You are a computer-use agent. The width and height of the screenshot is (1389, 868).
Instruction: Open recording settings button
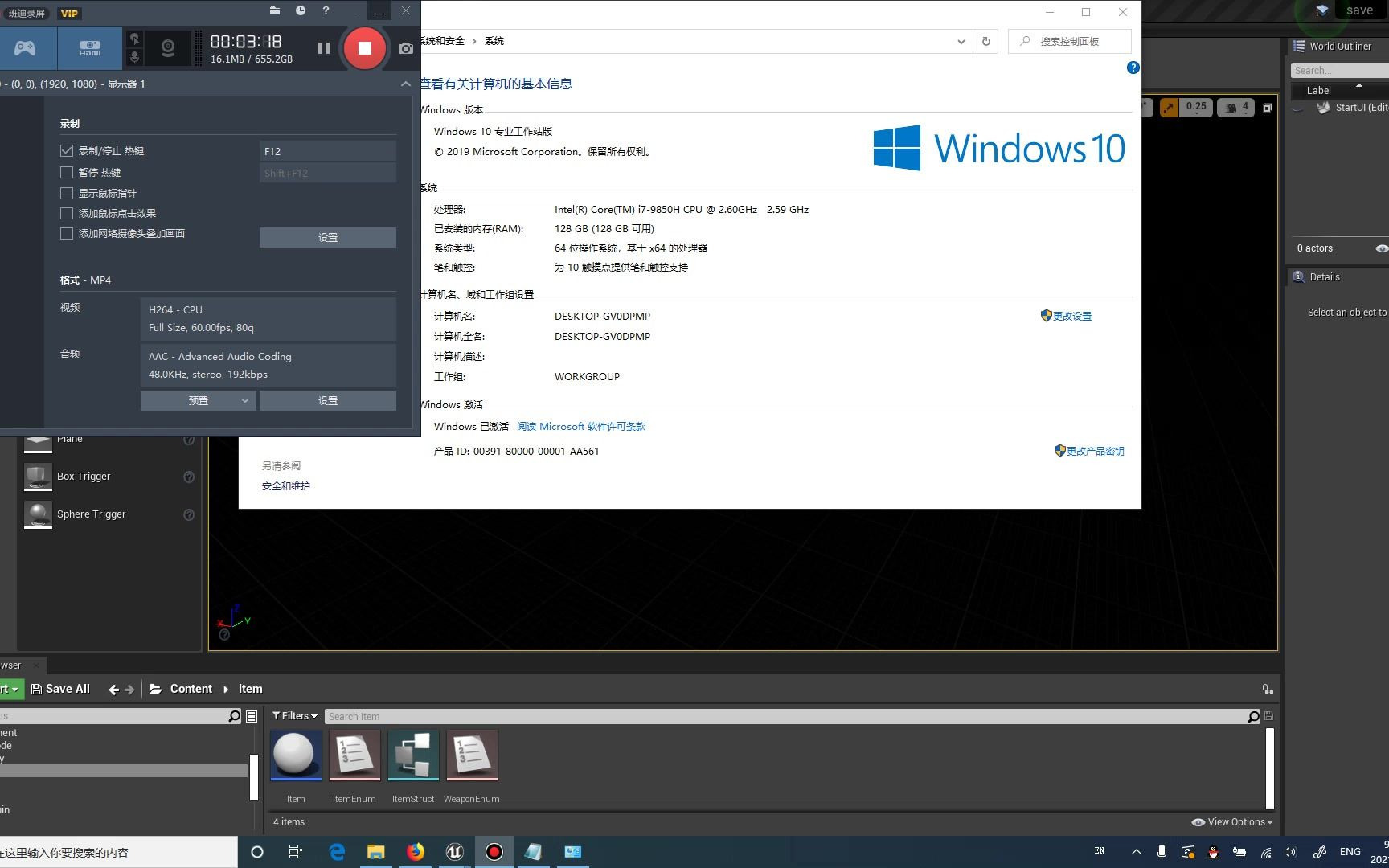click(x=327, y=237)
